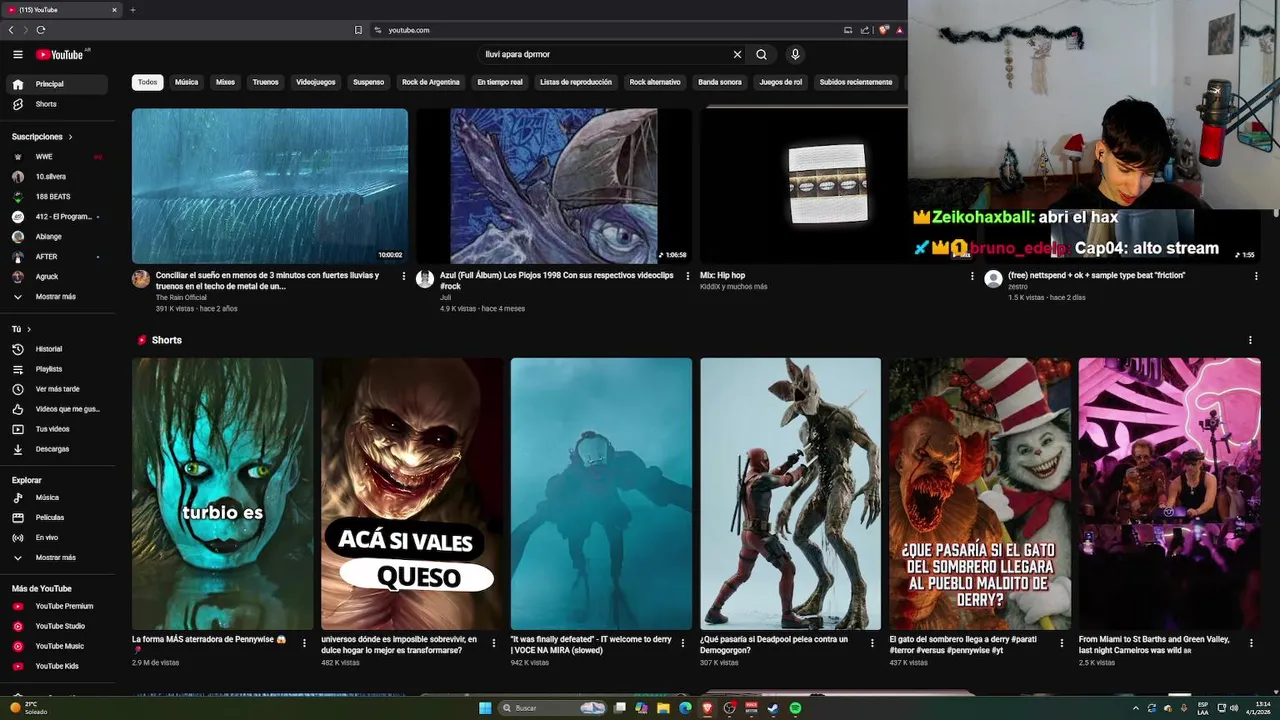Open the Deadpool vs Demogorgon short
Screen dimensions: 1280x720
coord(790,494)
